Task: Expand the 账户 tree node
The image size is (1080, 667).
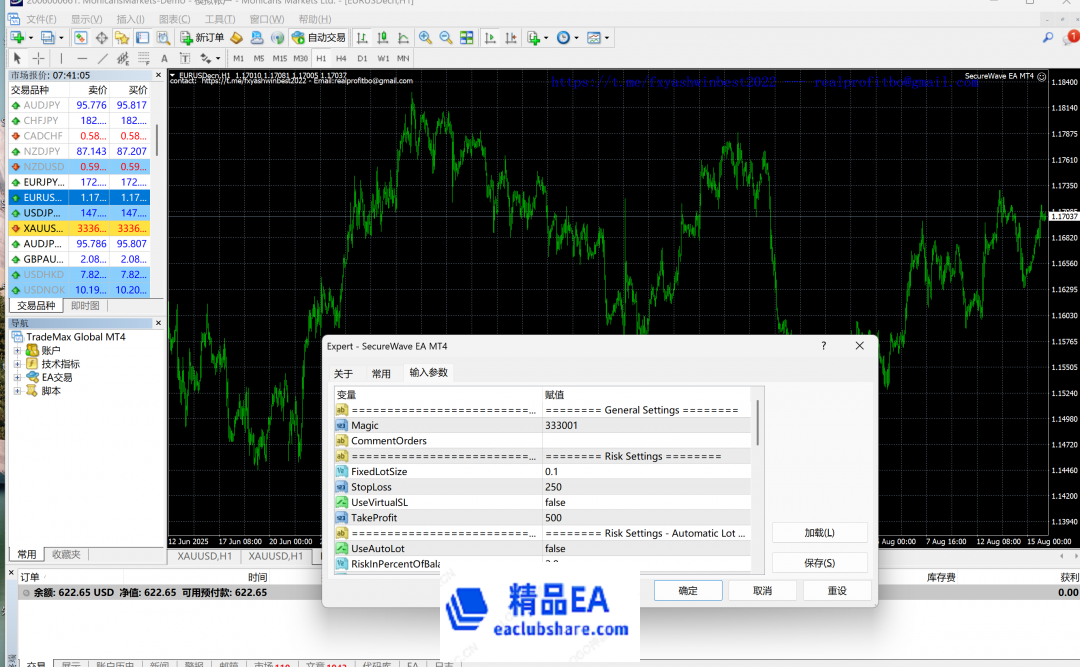Action: [x=17, y=351]
